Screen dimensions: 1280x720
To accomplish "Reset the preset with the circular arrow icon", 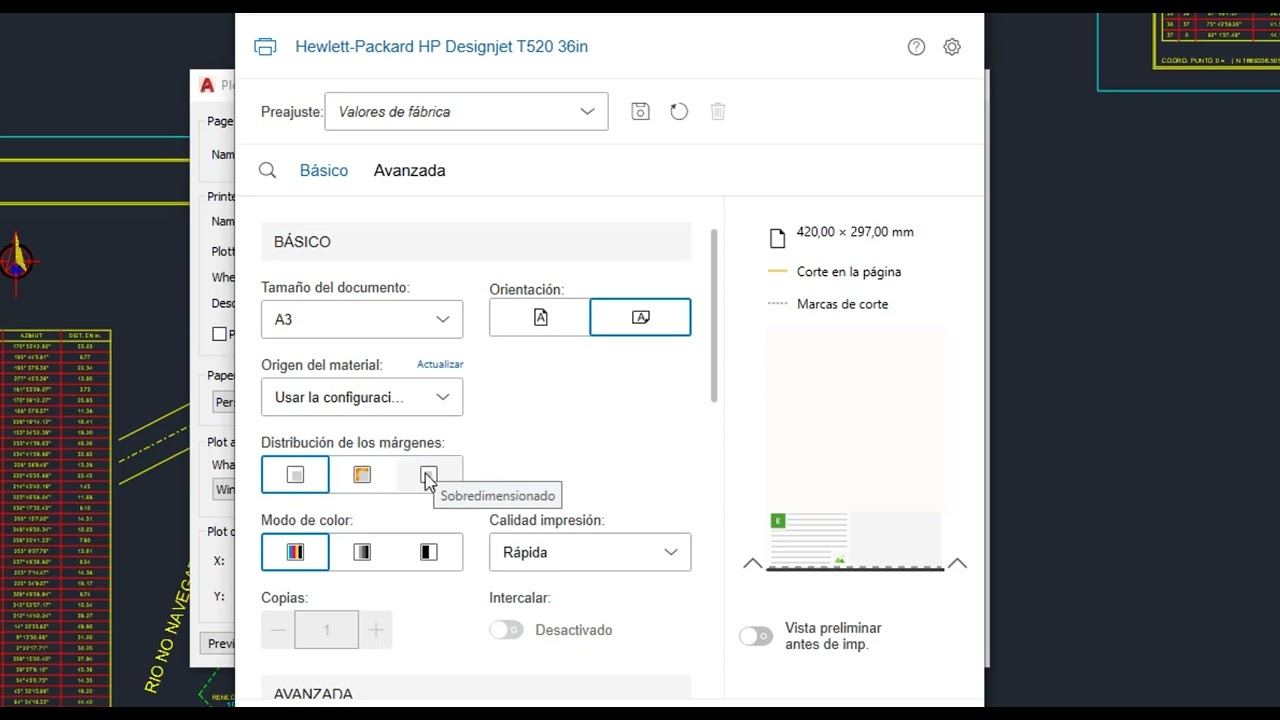I will click(x=679, y=112).
